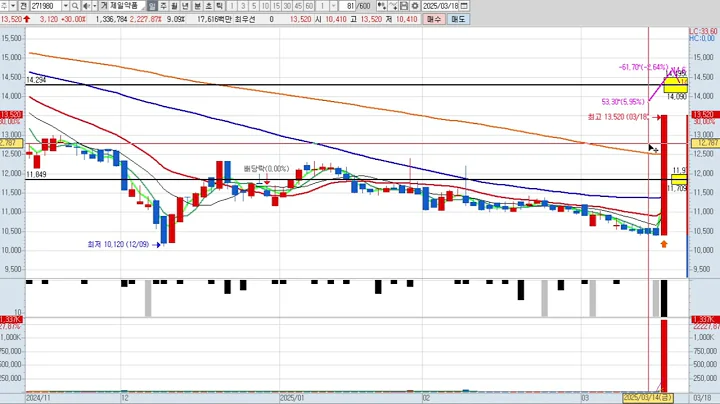
Task: Click the line drawing tool icon
Action: (x=393, y=6)
